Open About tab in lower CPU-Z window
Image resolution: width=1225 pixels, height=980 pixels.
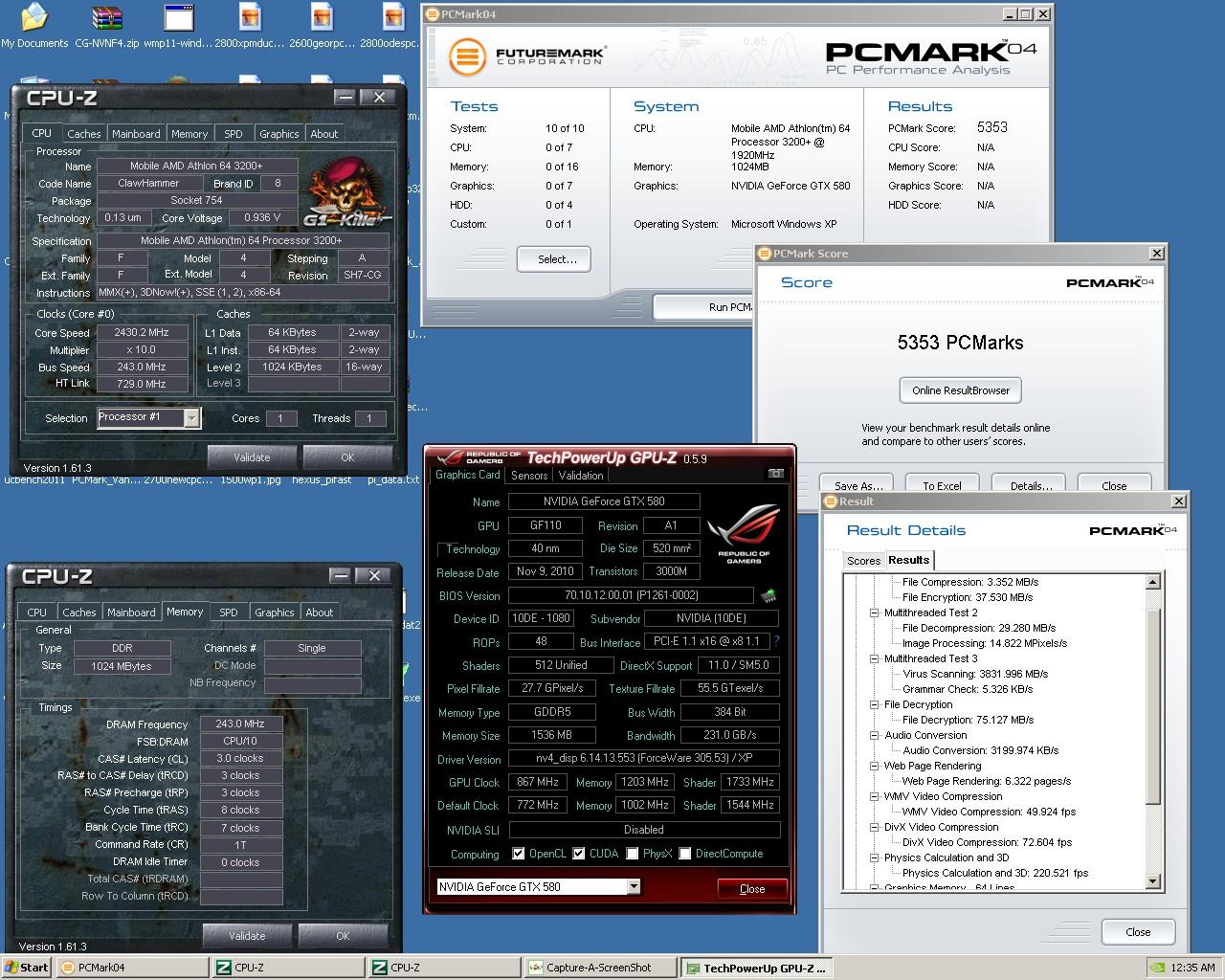tap(320, 612)
